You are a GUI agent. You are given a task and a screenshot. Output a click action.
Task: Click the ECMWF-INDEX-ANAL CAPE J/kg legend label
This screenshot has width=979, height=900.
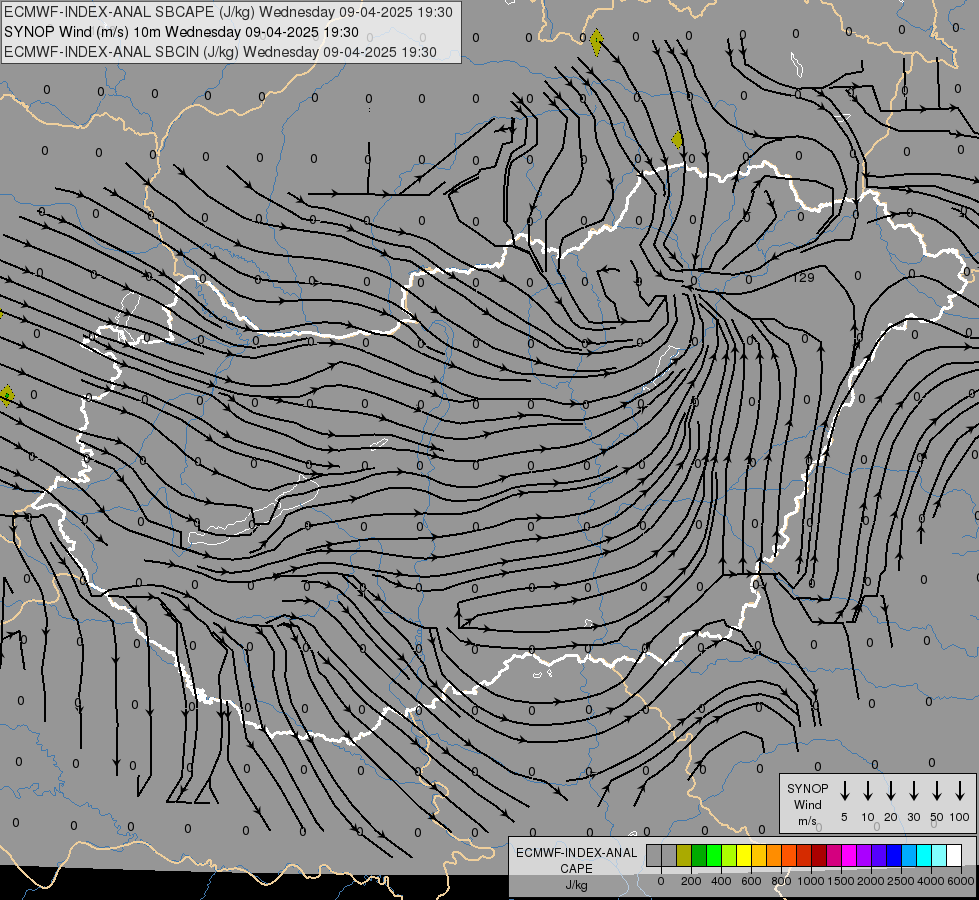(576, 868)
